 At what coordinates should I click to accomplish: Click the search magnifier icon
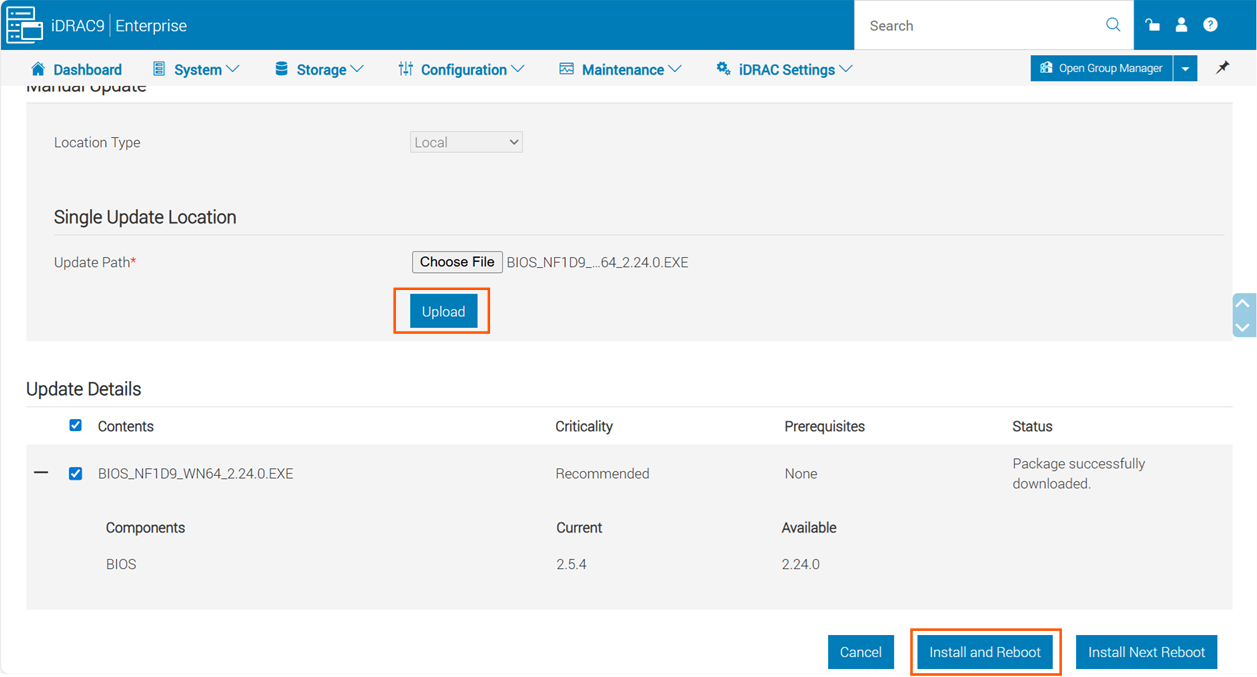click(1113, 25)
